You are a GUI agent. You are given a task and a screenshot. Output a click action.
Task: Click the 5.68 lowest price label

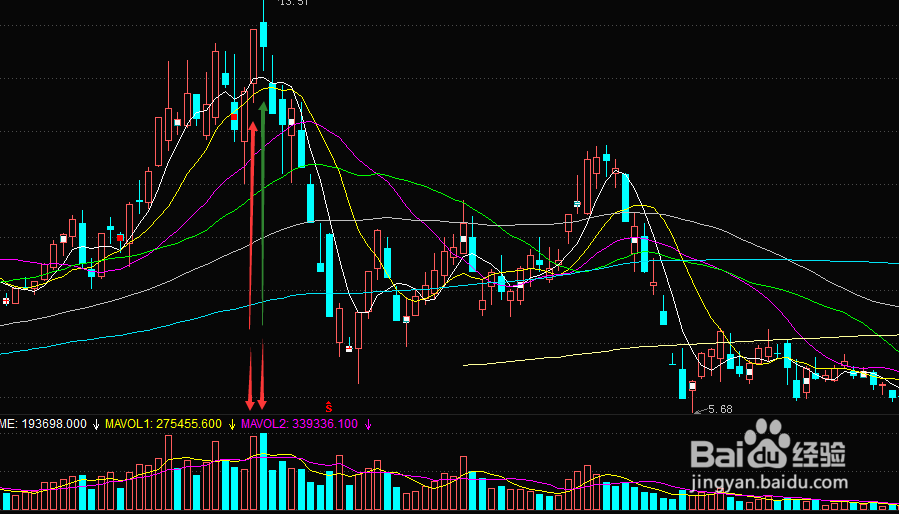[x=721, y=410]
